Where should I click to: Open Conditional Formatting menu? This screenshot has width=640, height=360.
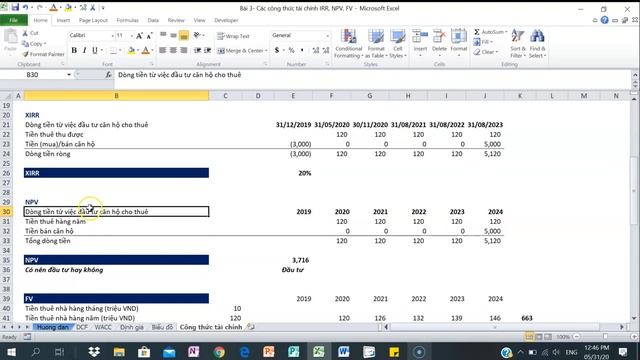click(349, 44)
